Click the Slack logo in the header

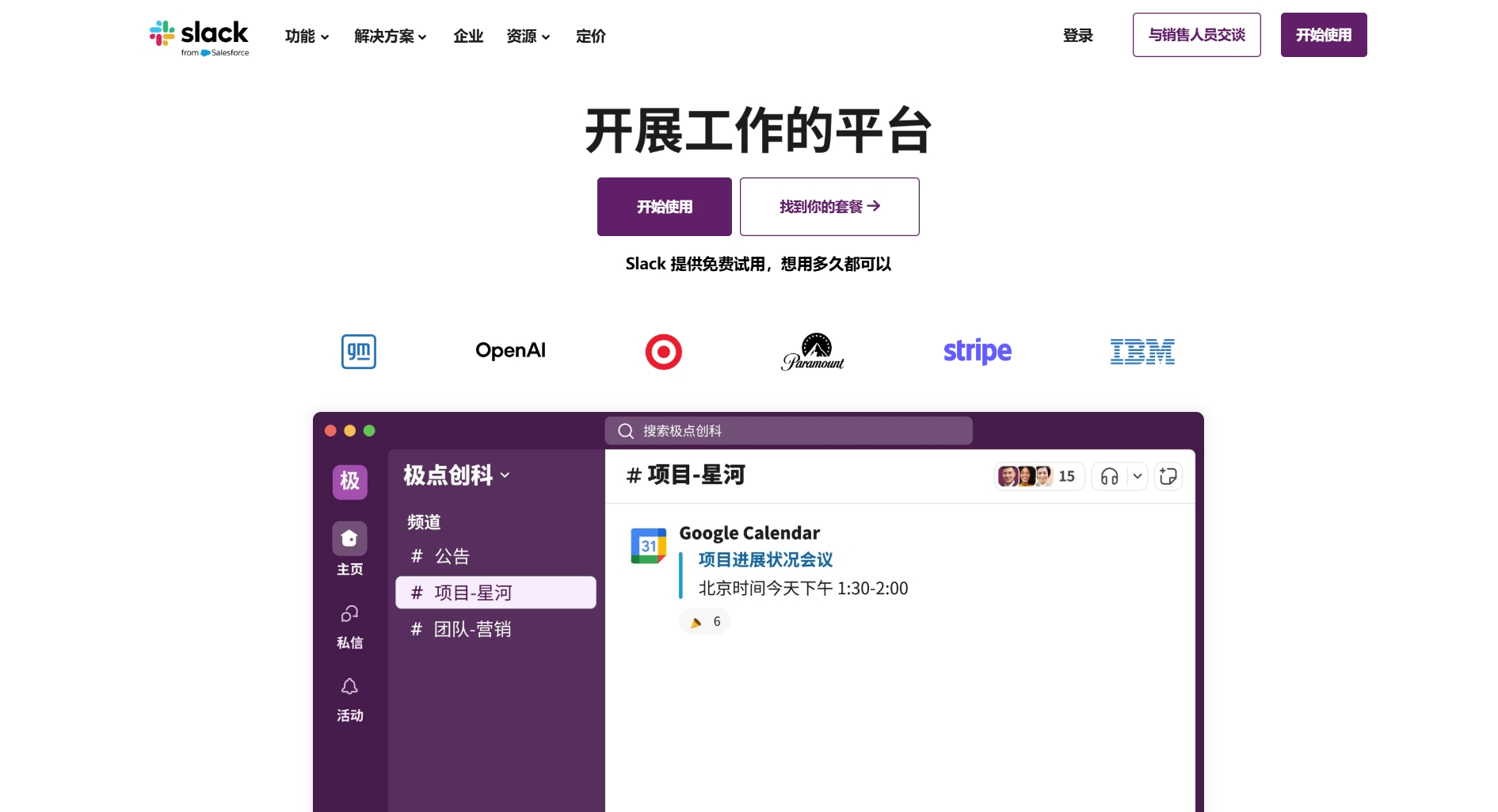pyautogui.click(x=199, y=37)
